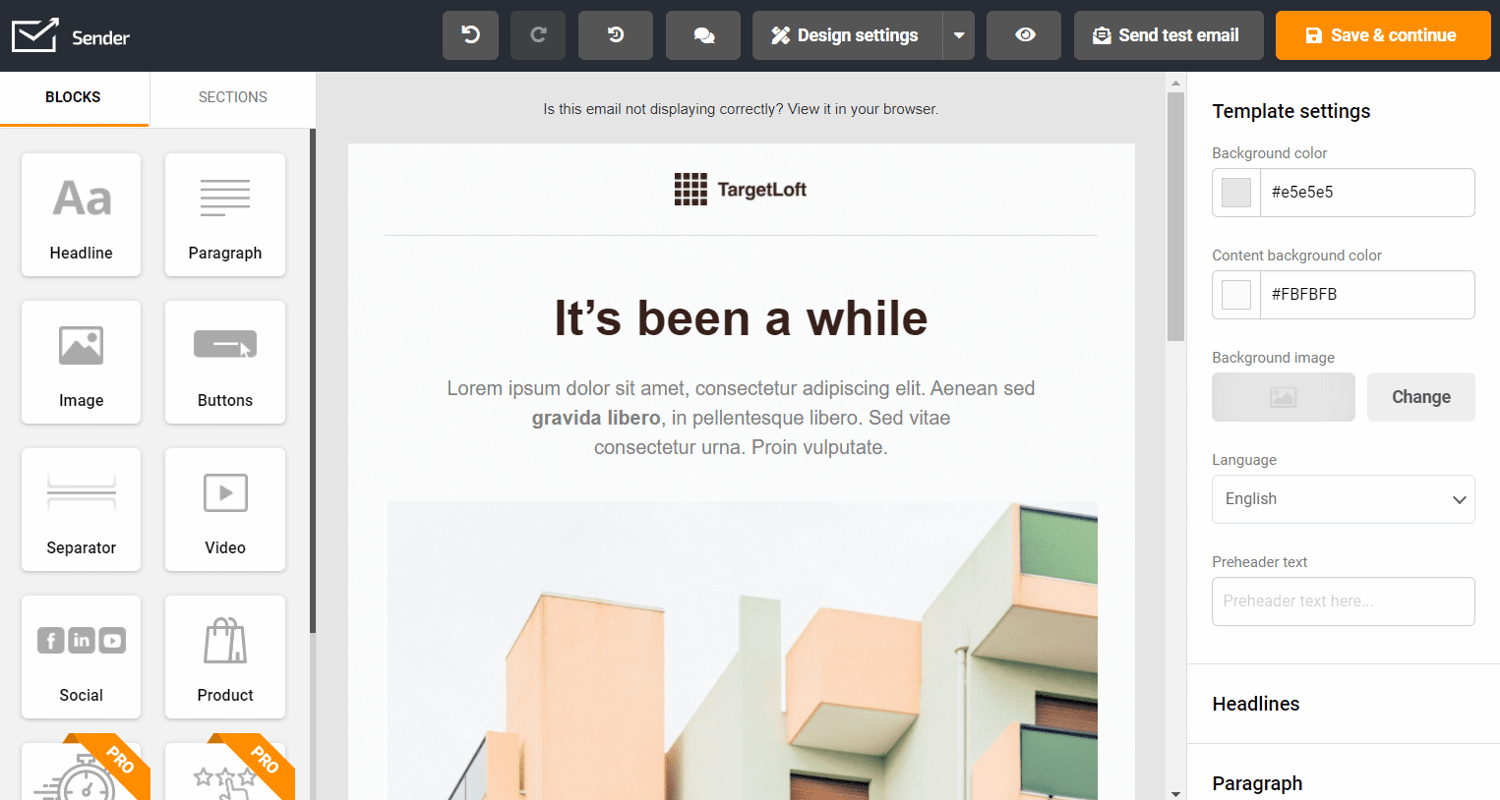Select the Paragraph block
Screen dimensions: 1500x800
[225, 214]
